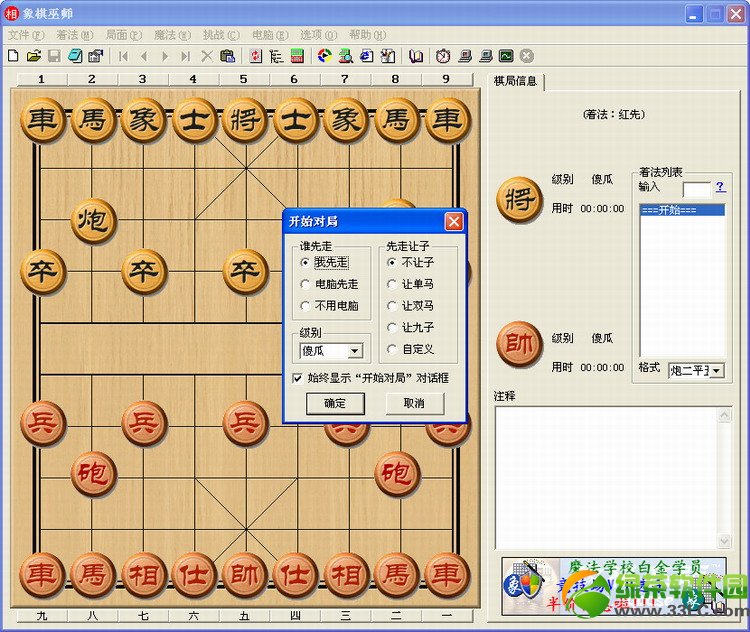This screenshot has height=632, width=750.
Task: Open the 格式 炮二平五 dropdown
Action: point(717,371)
